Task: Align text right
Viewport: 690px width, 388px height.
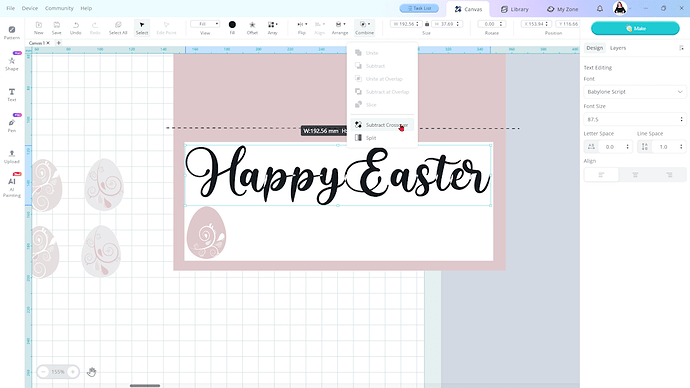Action: pyautogui.click(x=669, y=175)
